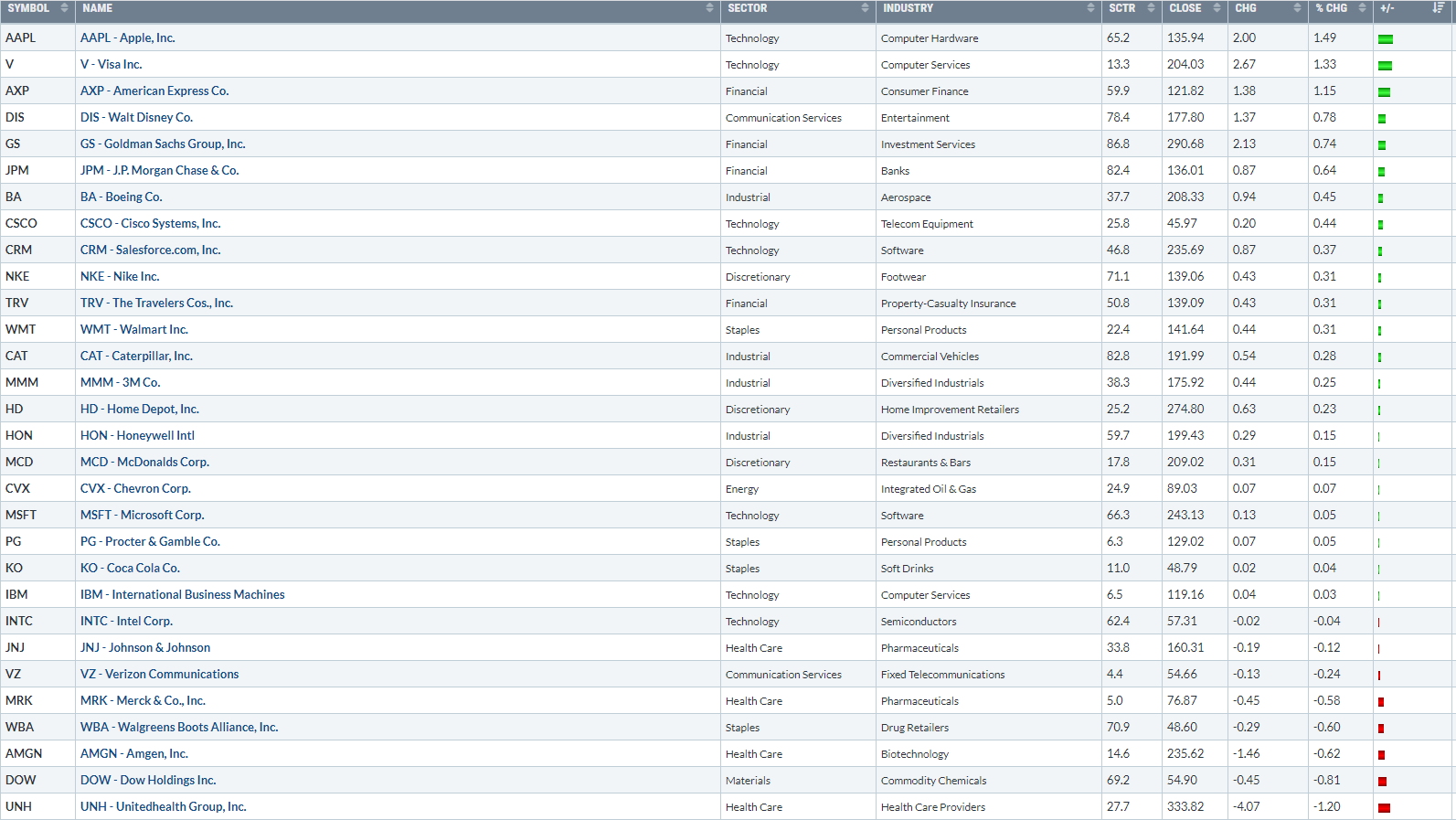Select AMGN change value -1.46
The image size is (1456, 820).
pyautogui.click(x=1247, y=753)
